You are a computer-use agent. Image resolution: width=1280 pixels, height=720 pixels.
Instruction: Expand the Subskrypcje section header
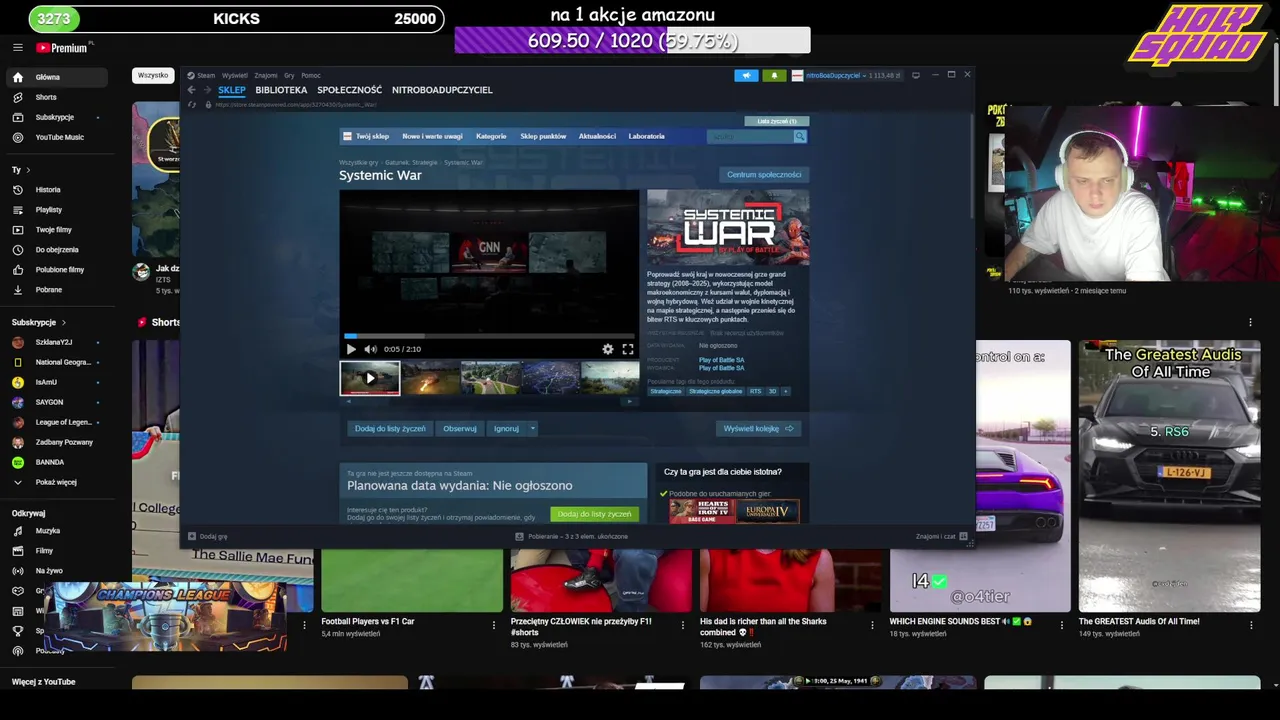coord(39,322)
